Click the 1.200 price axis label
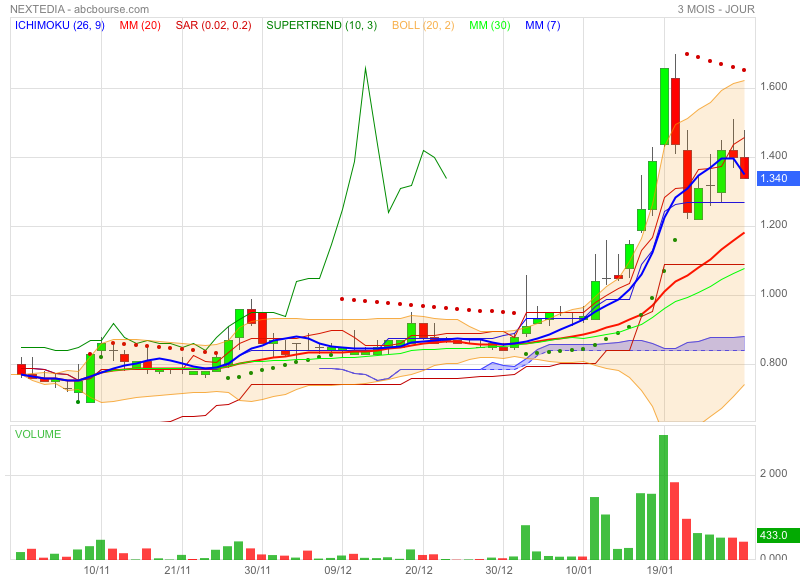The width and height of the screenshot is (800, 580). [x=773, y=224]
